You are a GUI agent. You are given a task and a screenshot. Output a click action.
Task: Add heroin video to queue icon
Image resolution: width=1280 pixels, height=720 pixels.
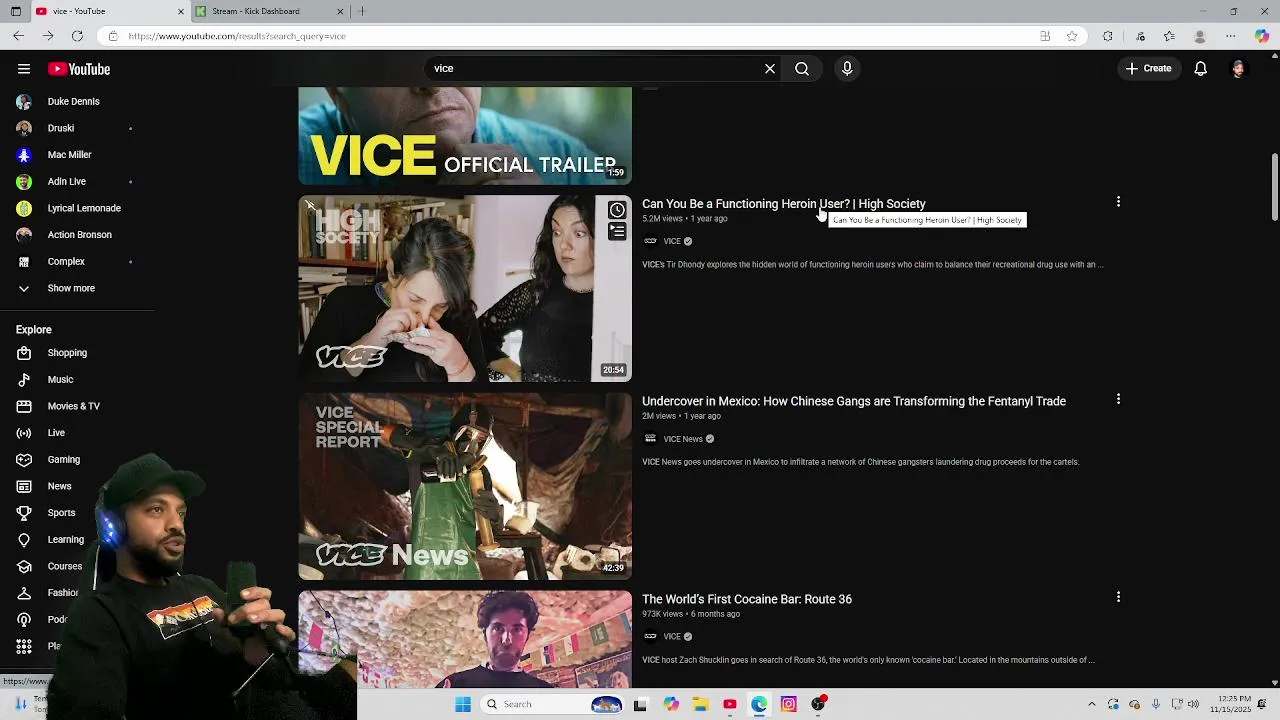[617, 232]
